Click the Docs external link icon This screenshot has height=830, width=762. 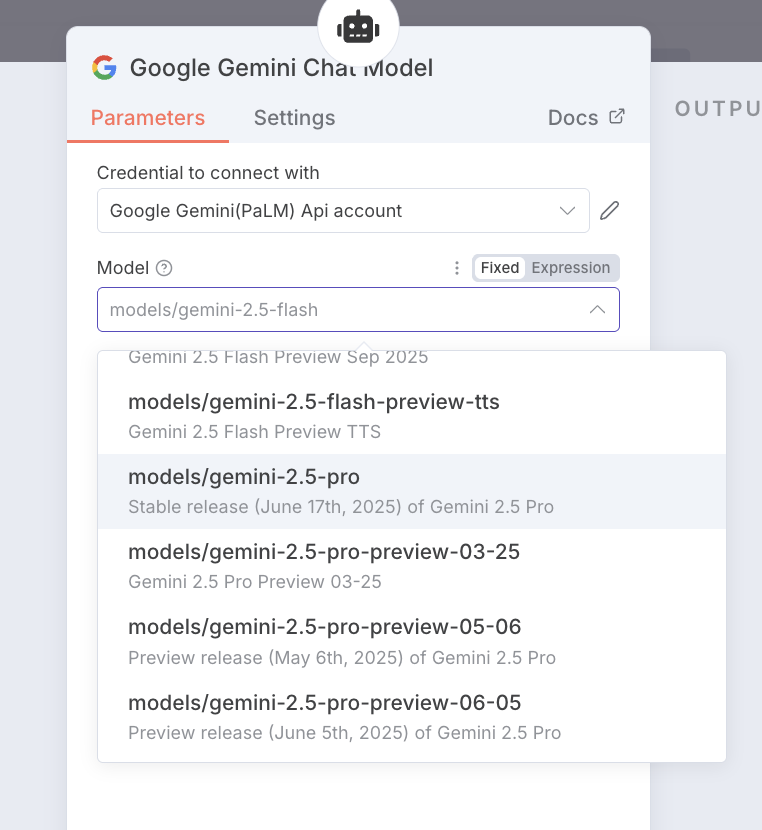(x=617, y=117)
